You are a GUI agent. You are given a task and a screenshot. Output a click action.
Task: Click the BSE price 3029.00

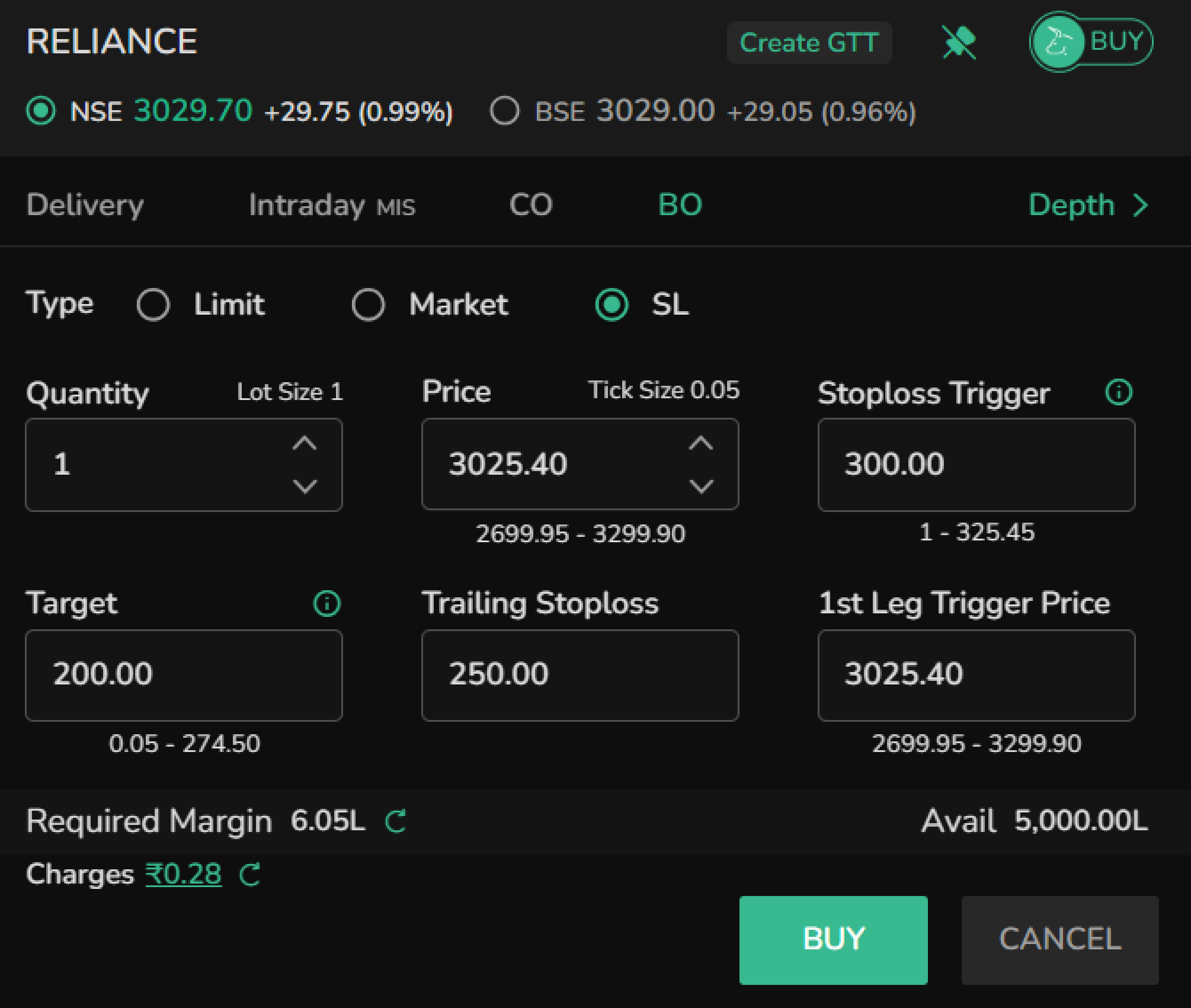point(656,110)
